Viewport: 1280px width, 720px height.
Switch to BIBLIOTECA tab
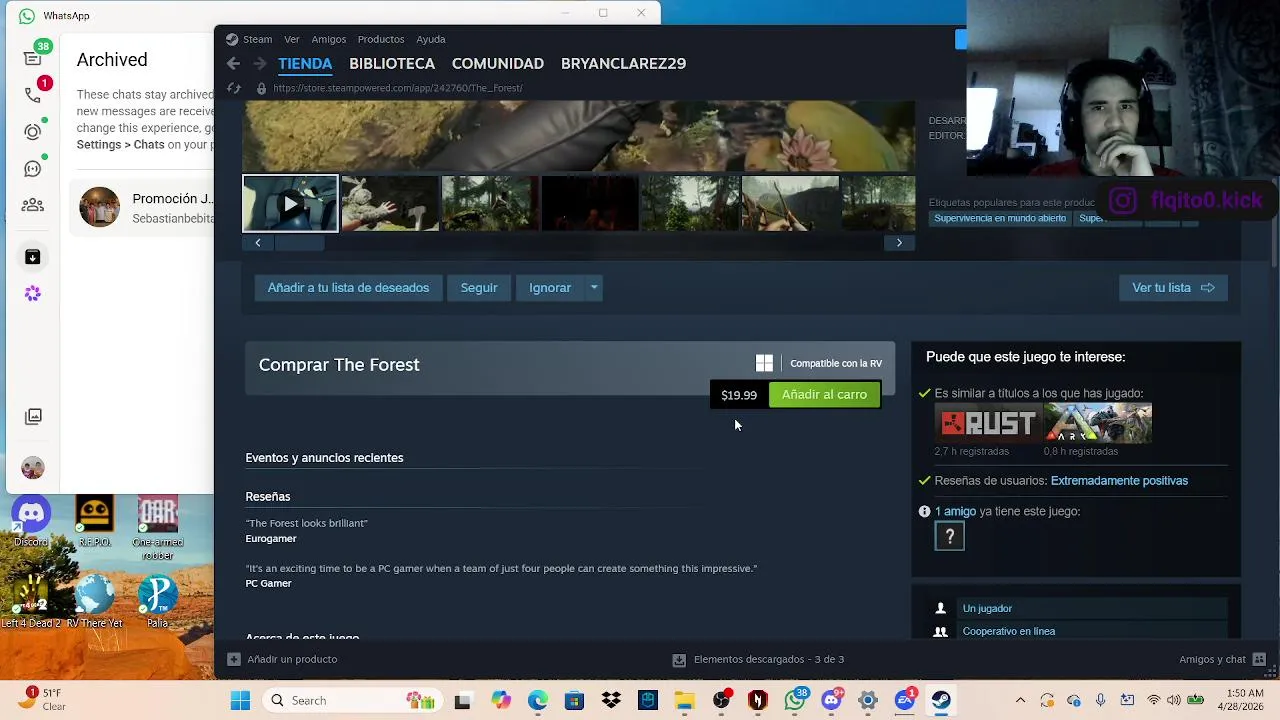pyautogui.click(x=392, y=63)
